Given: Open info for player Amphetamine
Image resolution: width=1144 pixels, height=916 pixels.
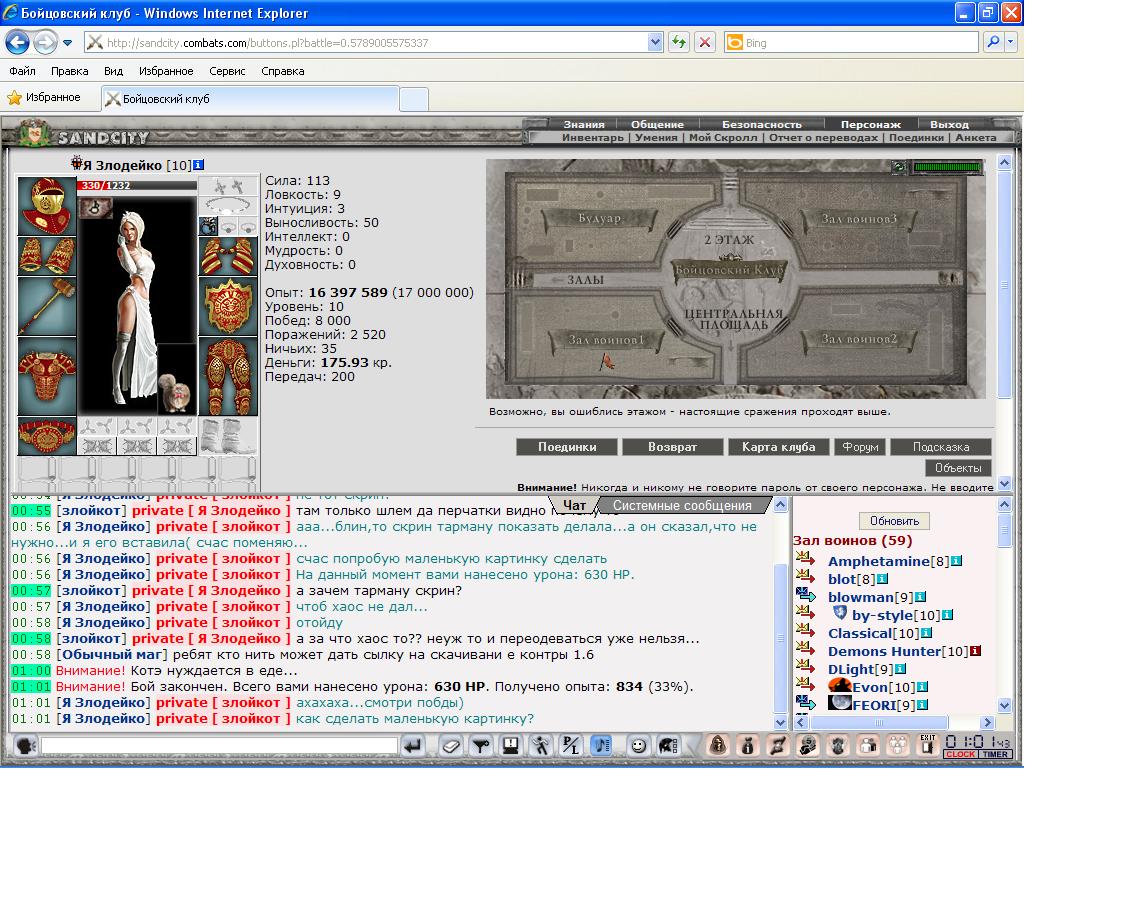Looking at the screenshot, I should tap(956, 561).
